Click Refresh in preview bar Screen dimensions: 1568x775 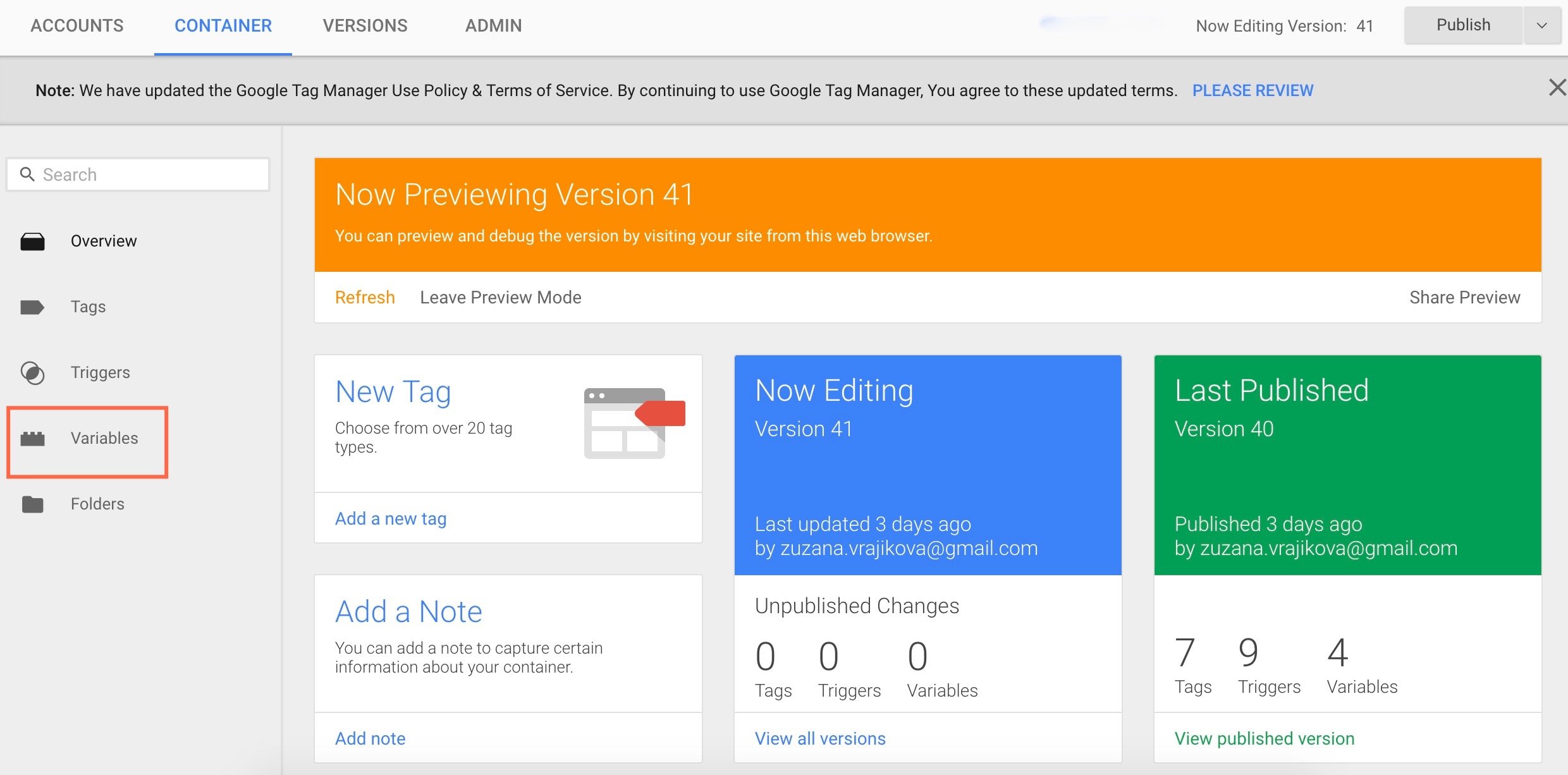tap(365, 297)
